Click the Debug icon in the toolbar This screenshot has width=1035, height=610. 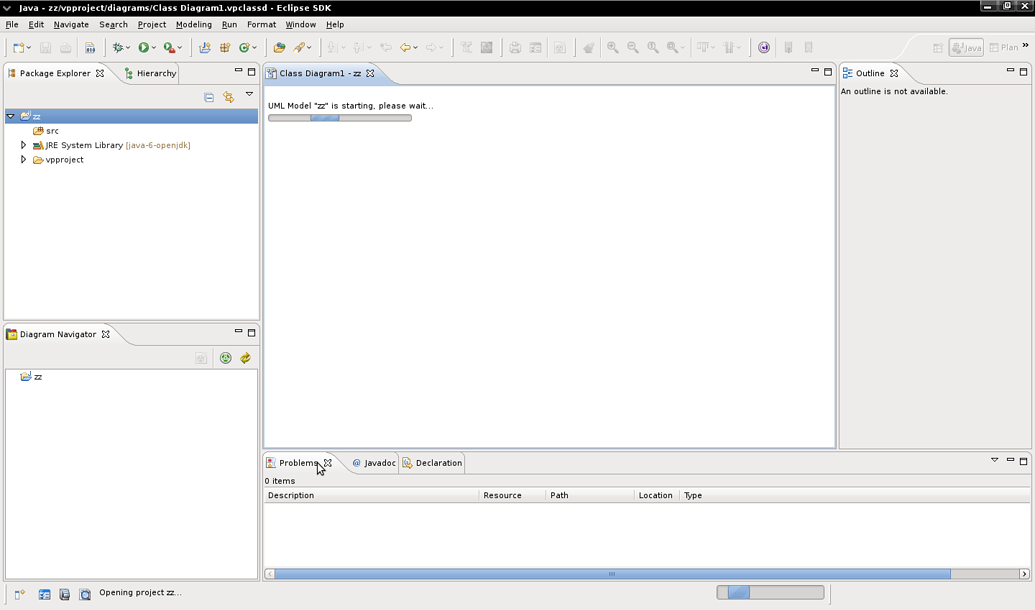(x=120, y=47)
